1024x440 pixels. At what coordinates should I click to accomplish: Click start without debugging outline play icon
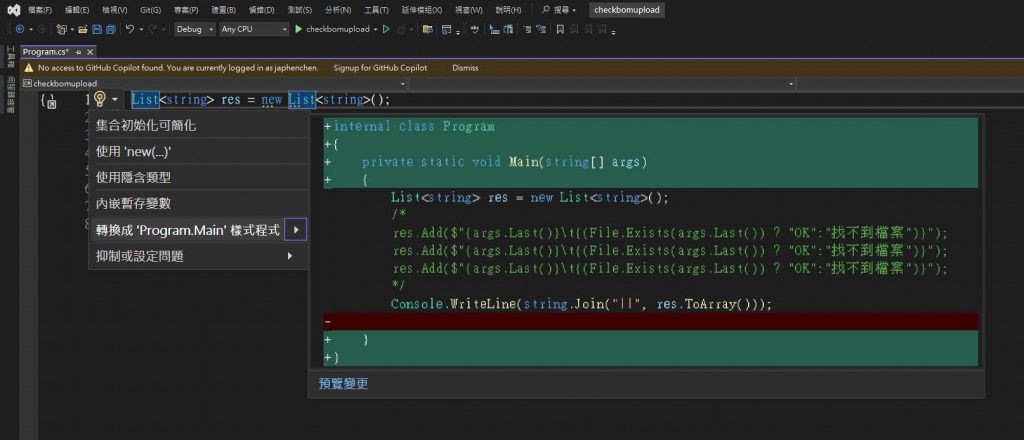click(x=386, y=29)
